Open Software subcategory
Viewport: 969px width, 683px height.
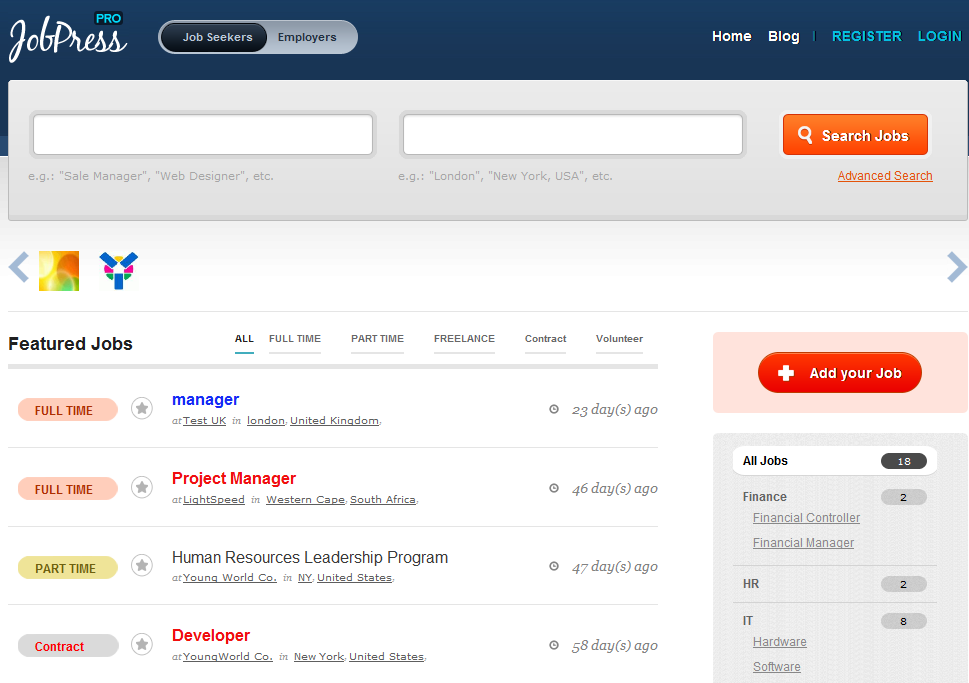(x=776, y=667)
